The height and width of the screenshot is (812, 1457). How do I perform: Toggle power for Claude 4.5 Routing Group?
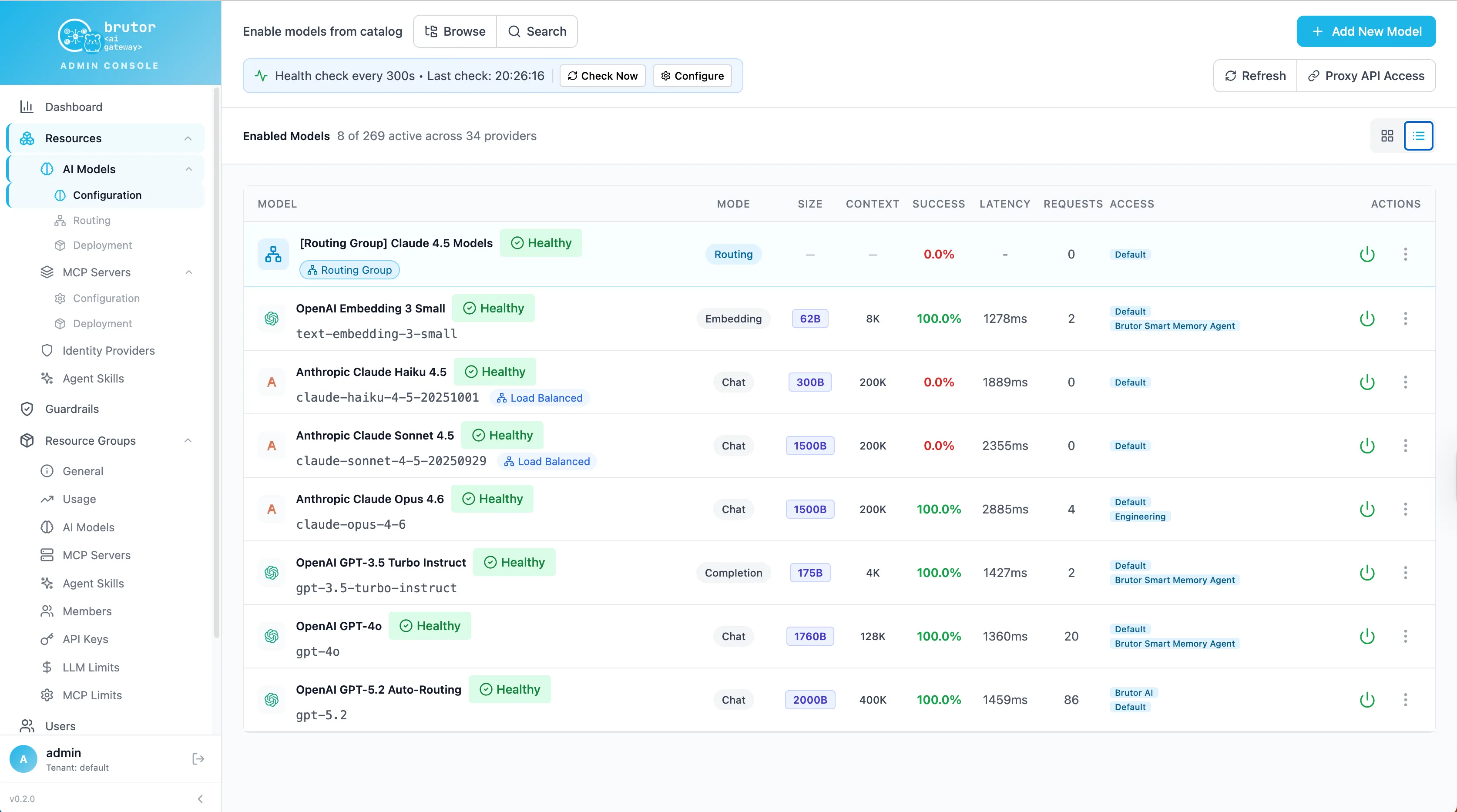pos(1367,254)
